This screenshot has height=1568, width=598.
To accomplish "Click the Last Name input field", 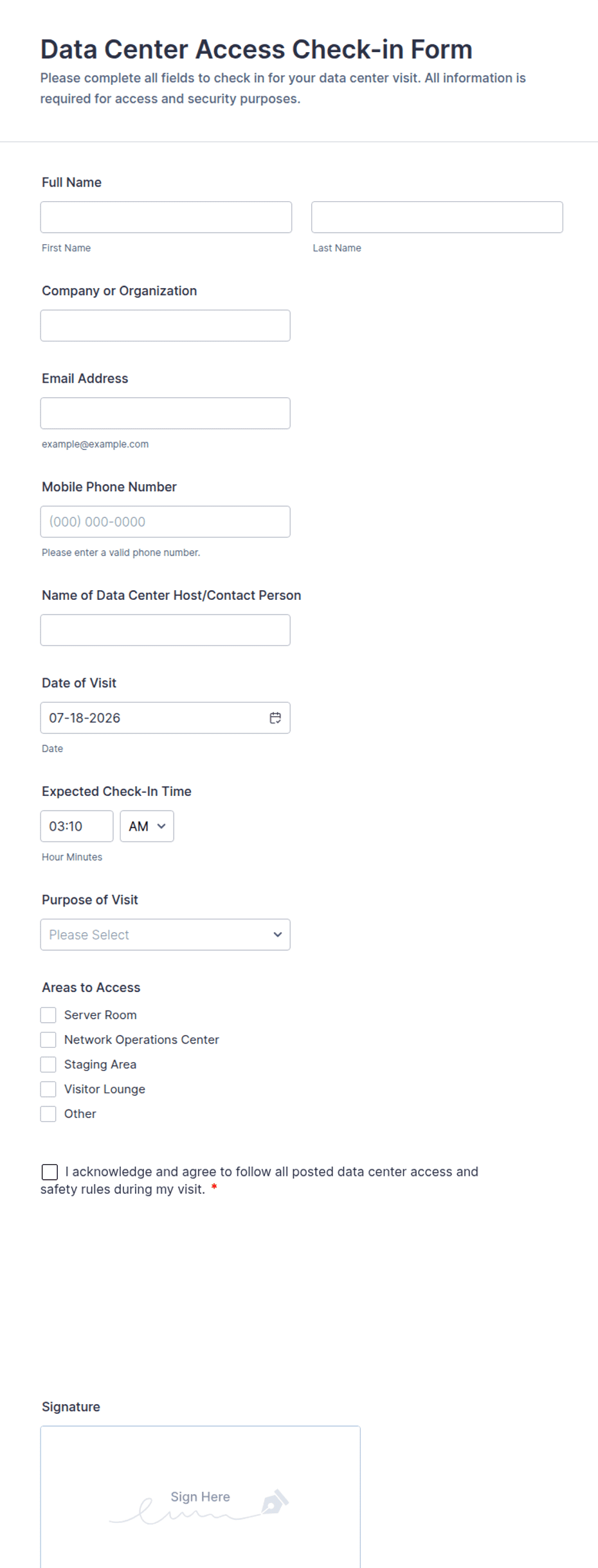I will point(437,217).
